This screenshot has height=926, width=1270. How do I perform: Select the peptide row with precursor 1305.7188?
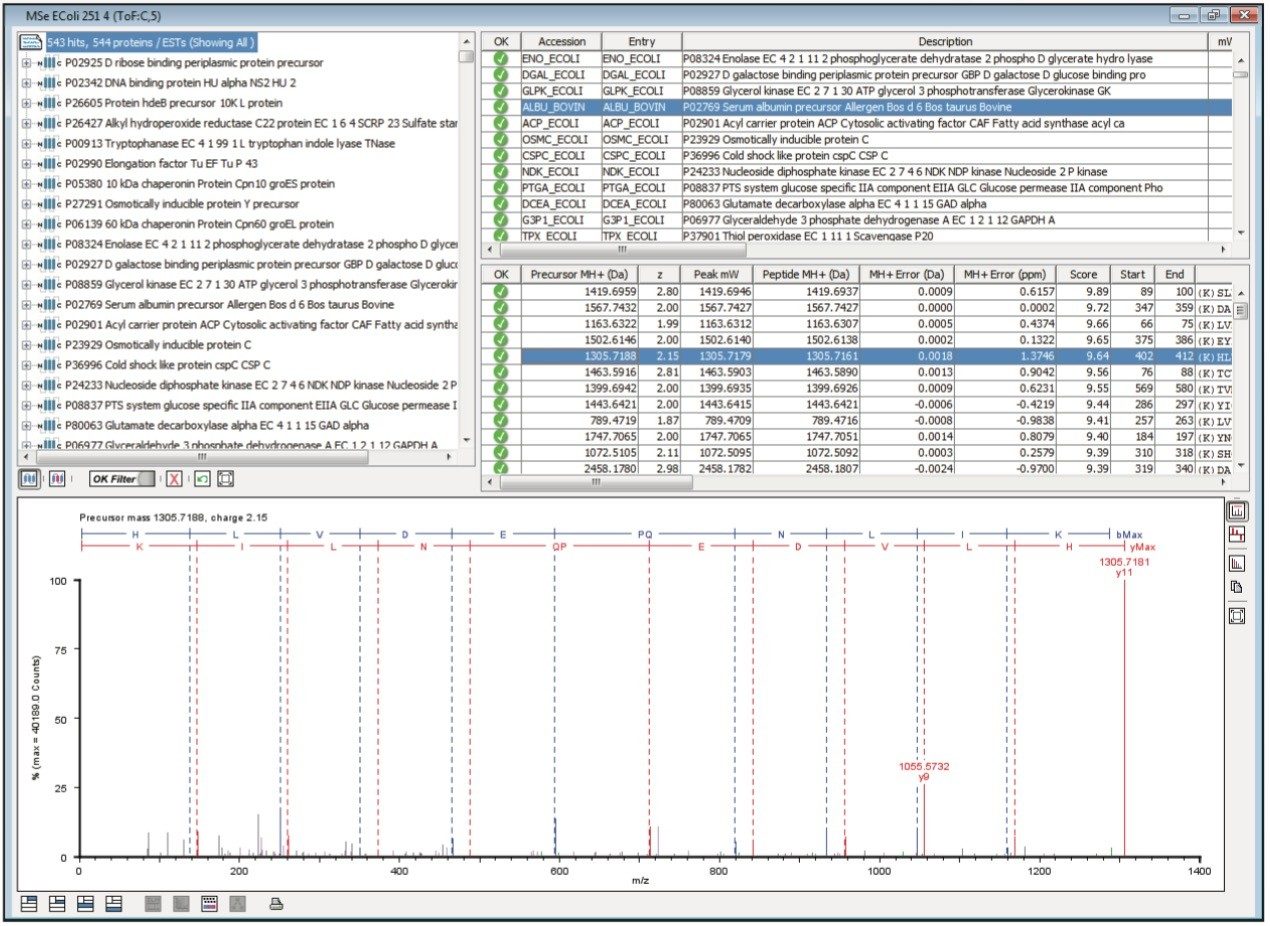(x=859, y=355)
